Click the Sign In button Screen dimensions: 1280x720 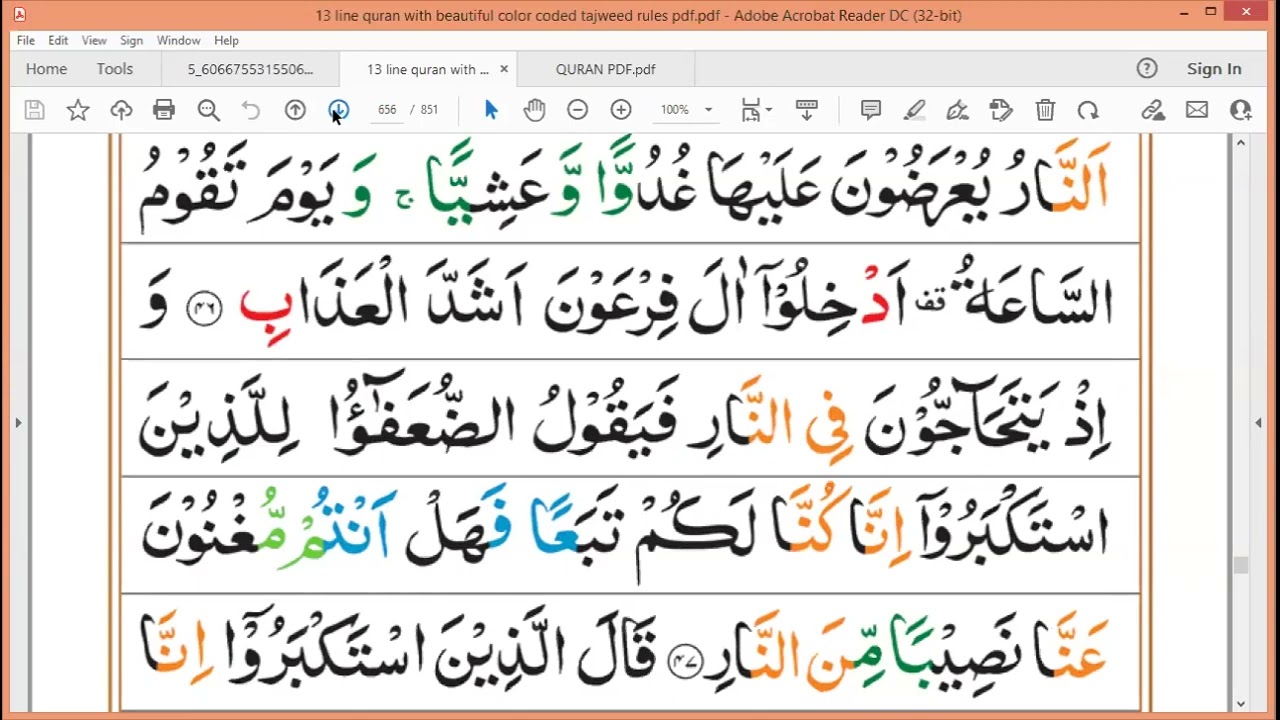(1214, 69)
